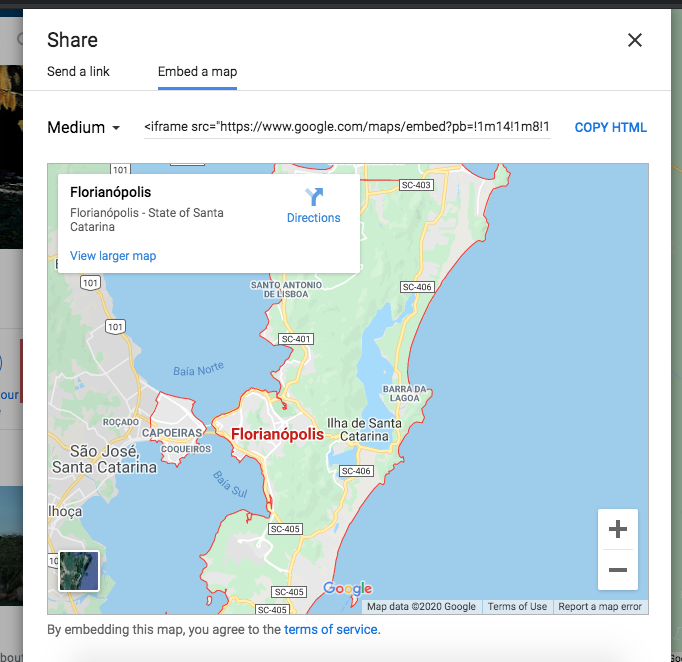682x662 pixels.
Task: Close the Share dialog with the X
Action: click(x=635, y=40)
